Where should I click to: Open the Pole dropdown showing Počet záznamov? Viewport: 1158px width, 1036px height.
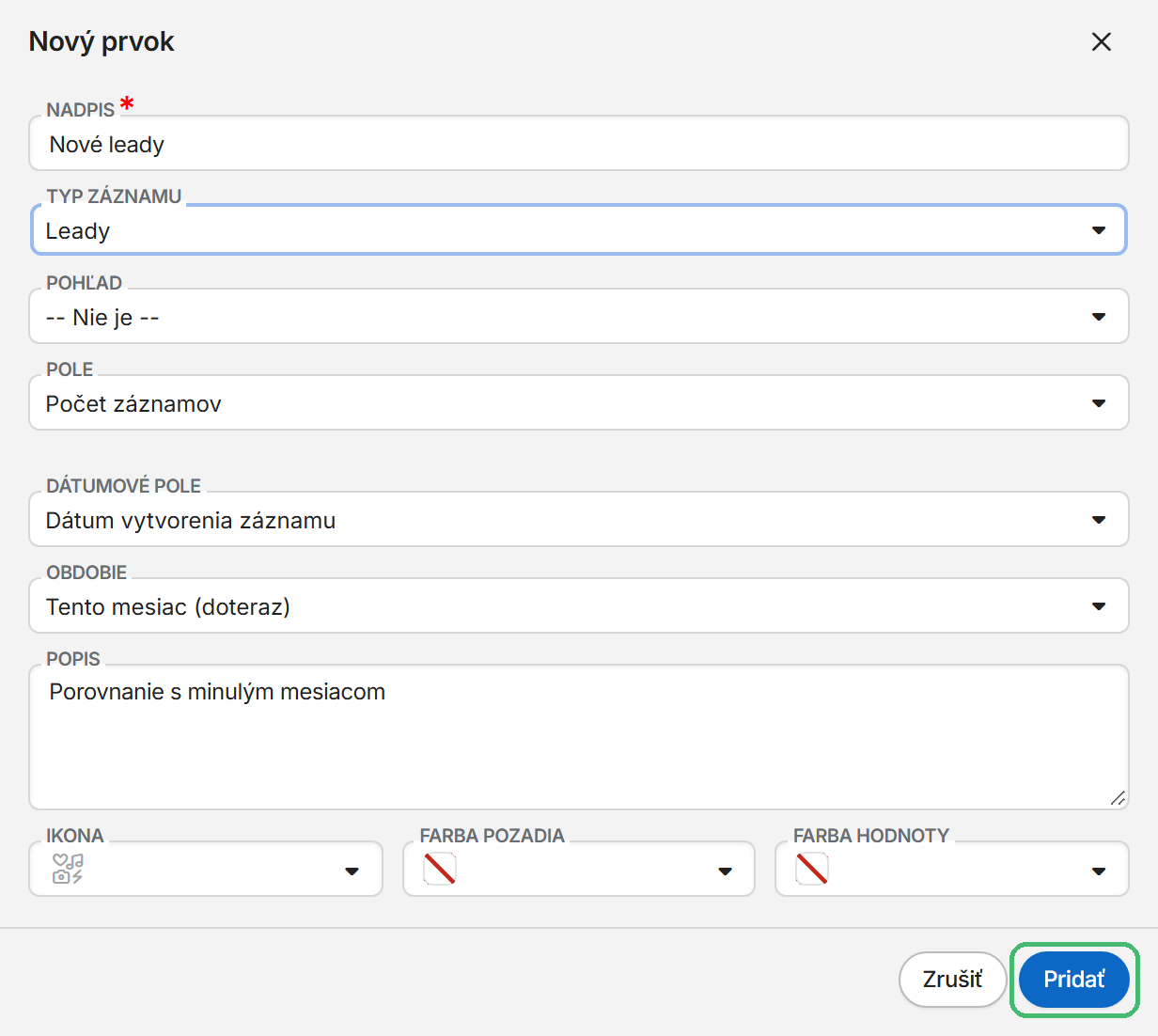tap(579, 403)
